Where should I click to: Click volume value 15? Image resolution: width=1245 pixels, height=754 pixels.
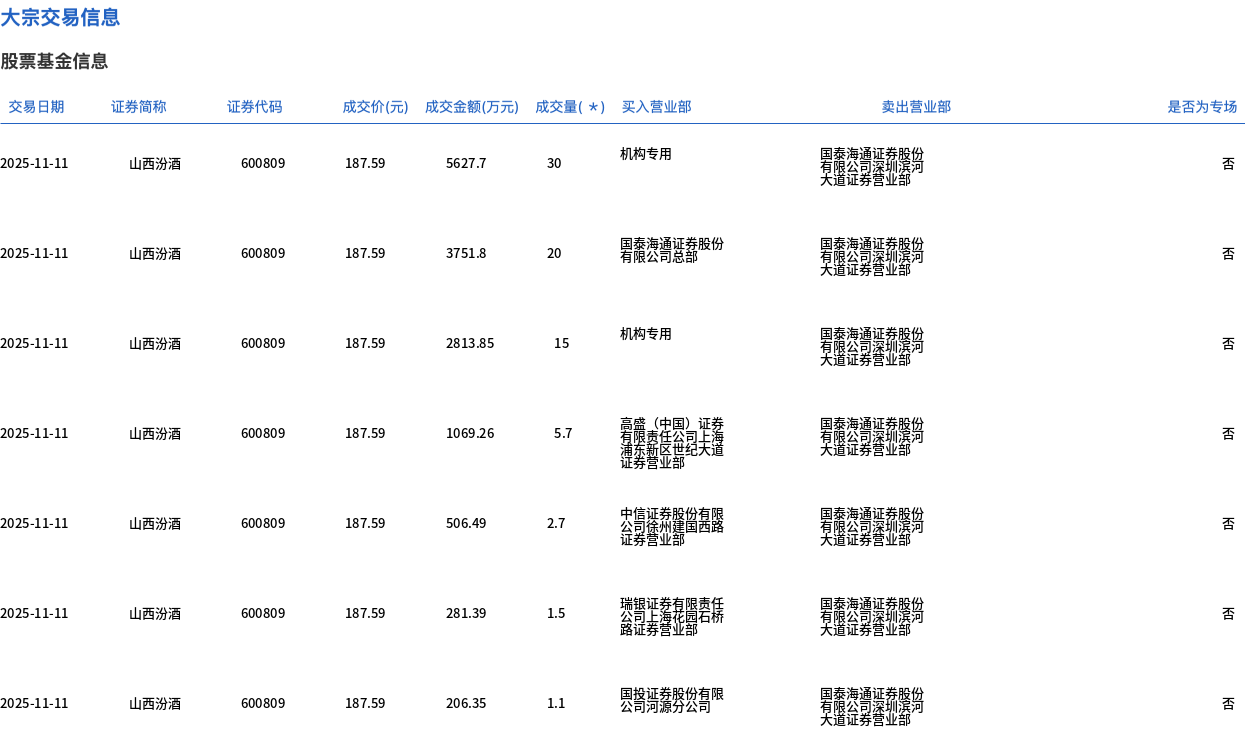coord(562,343)
